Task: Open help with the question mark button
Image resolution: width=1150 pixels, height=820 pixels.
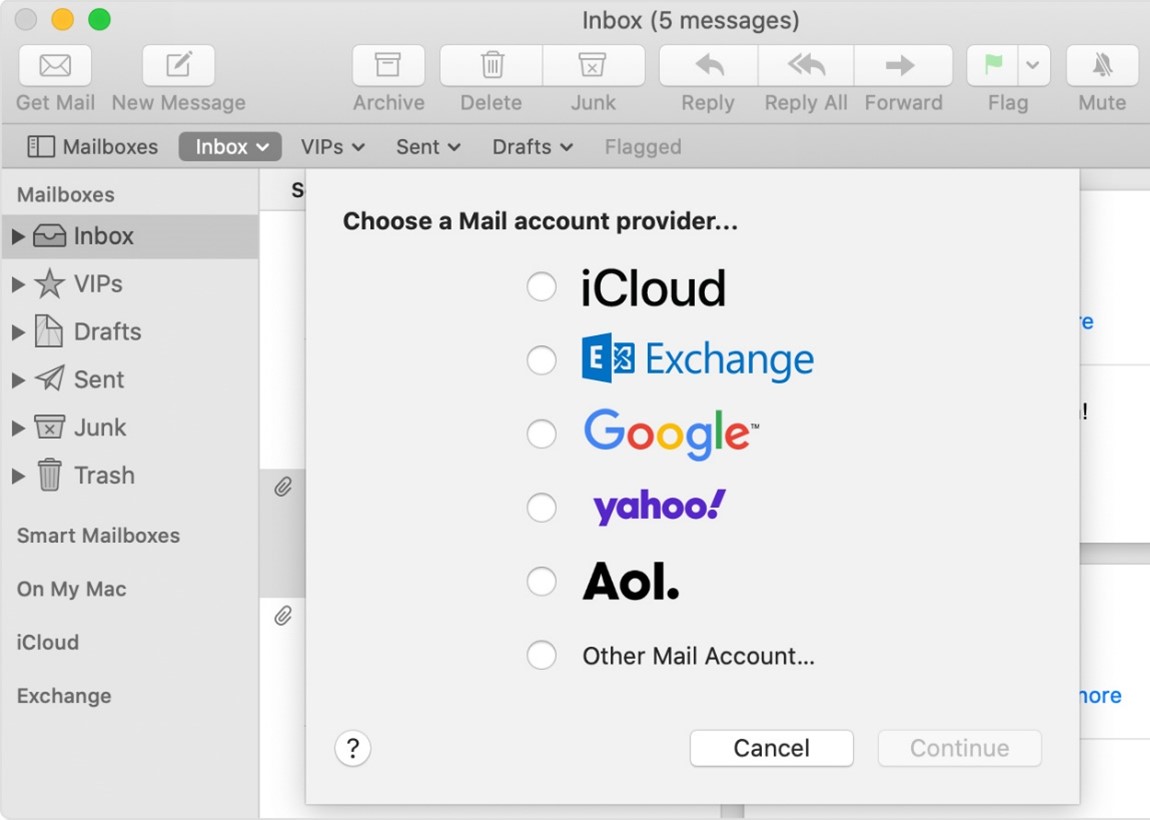Action: [353, 748]
